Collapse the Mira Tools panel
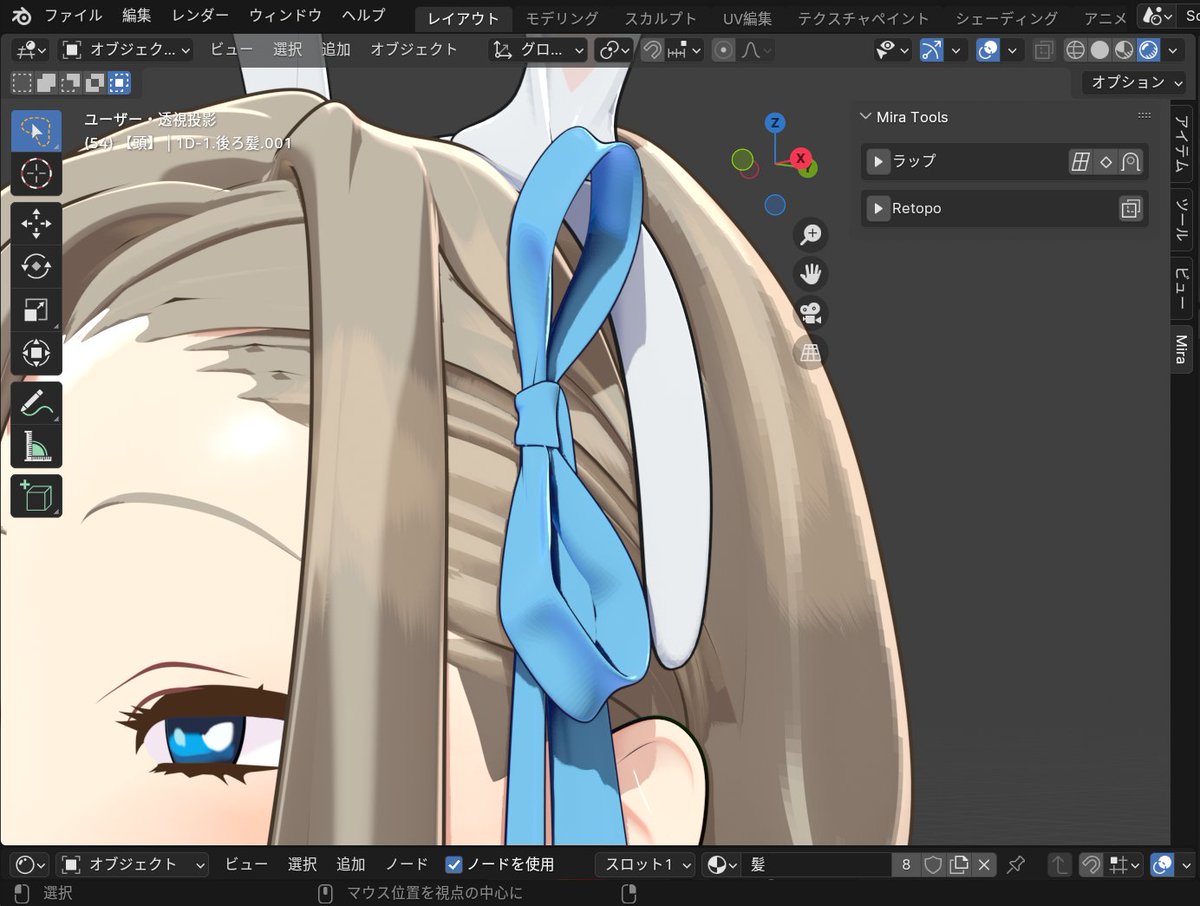Image resolution: width=1200 pixels, height=906 pixels. (x=865, y=117)
